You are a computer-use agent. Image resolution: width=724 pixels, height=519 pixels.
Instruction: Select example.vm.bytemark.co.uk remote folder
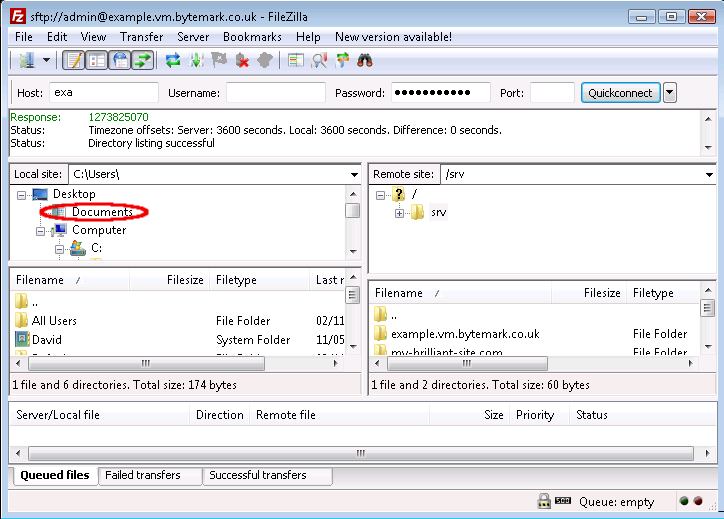pyautogui.click(x=465, y=334)
